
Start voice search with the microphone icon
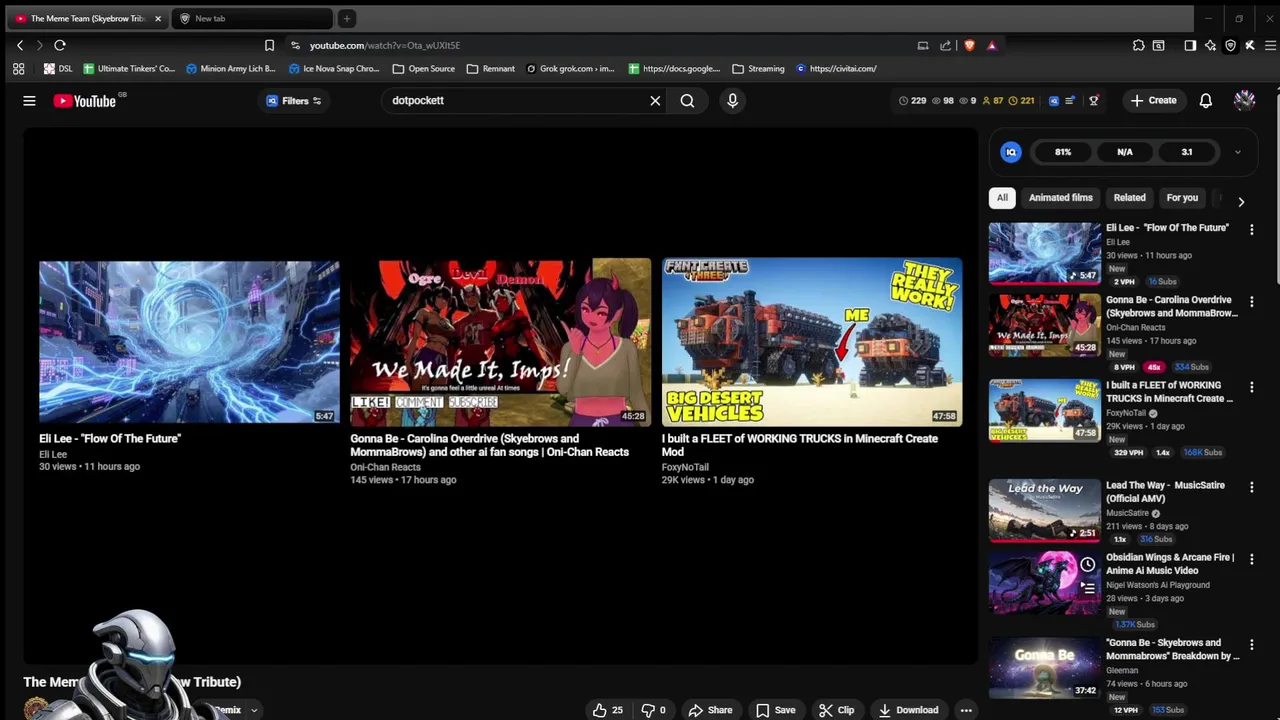732,100
